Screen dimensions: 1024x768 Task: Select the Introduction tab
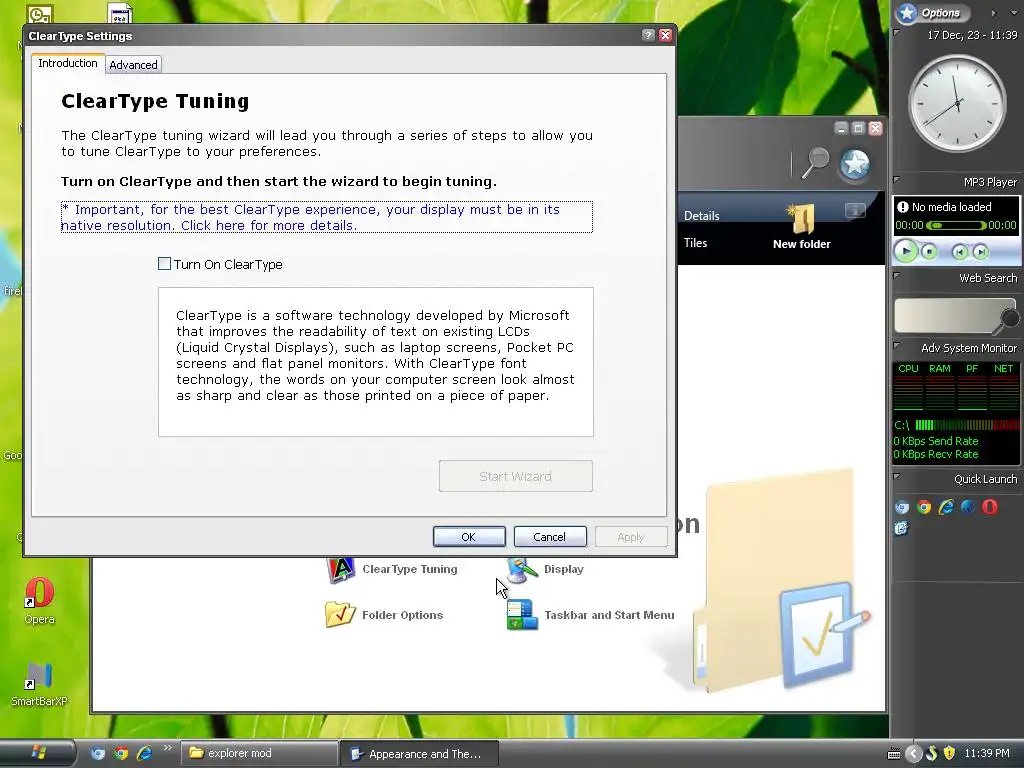tap(68, 63)
